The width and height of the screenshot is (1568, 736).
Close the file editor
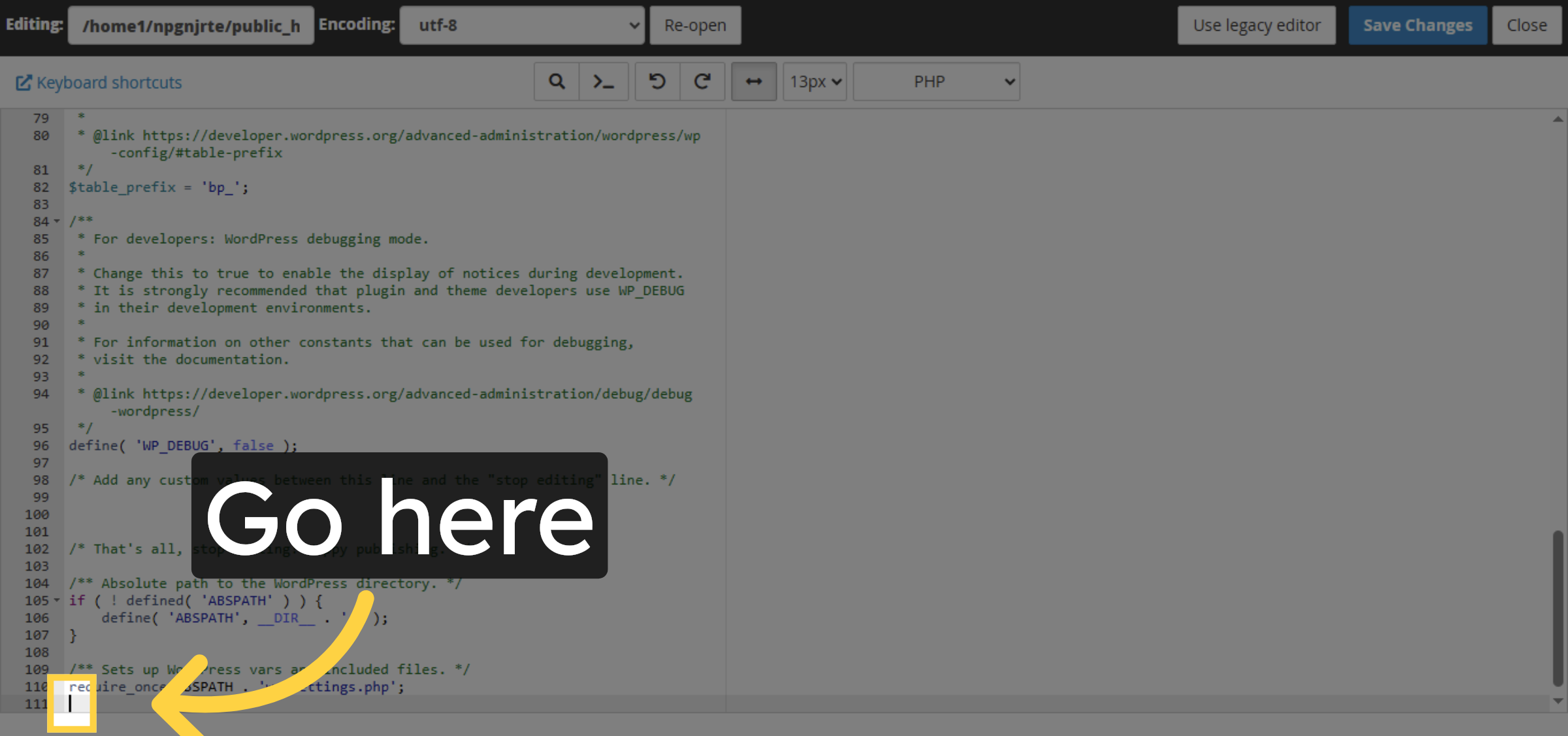[1527, 25]
